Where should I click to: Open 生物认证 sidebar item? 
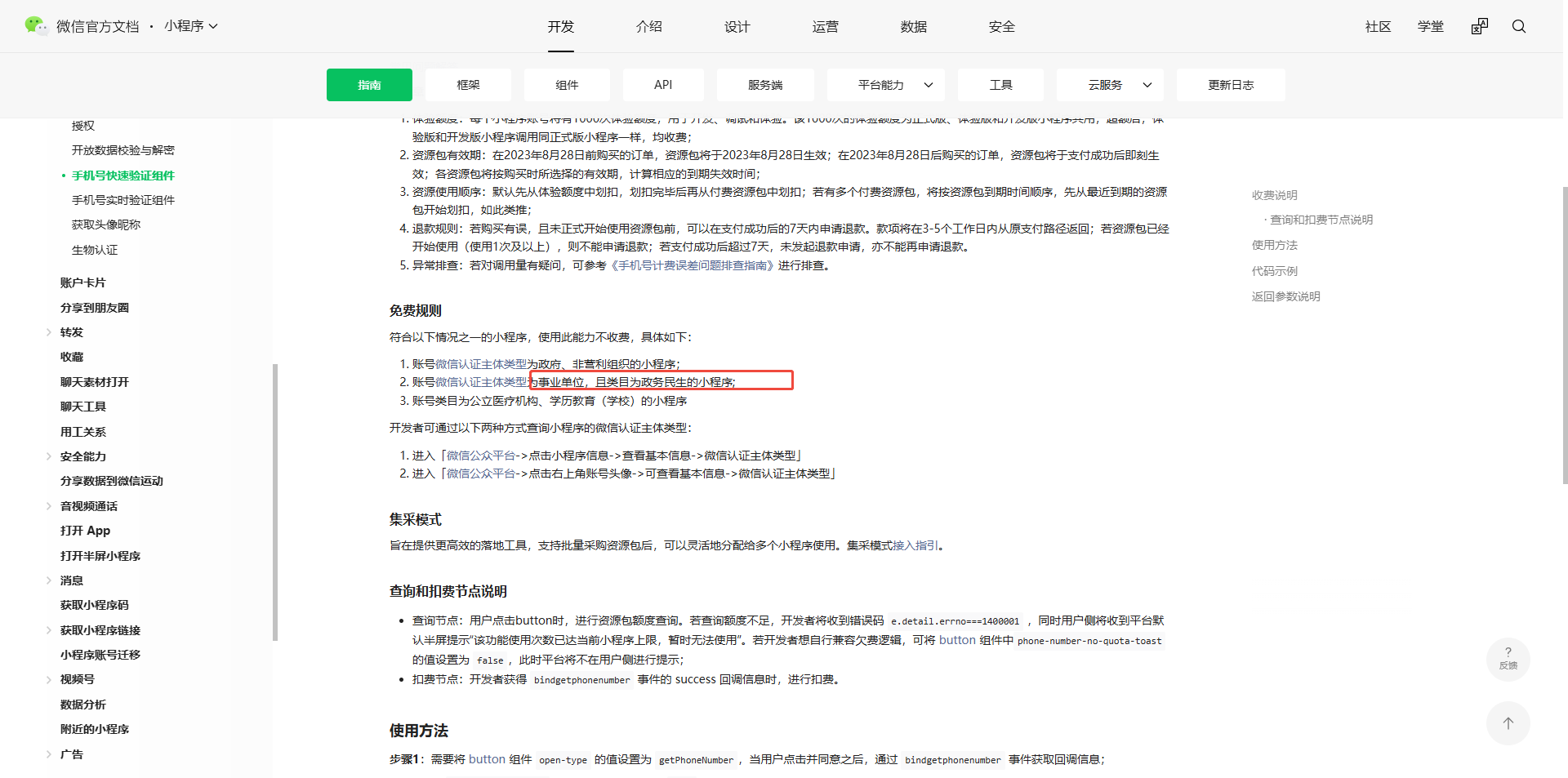[x=95, y=250]
